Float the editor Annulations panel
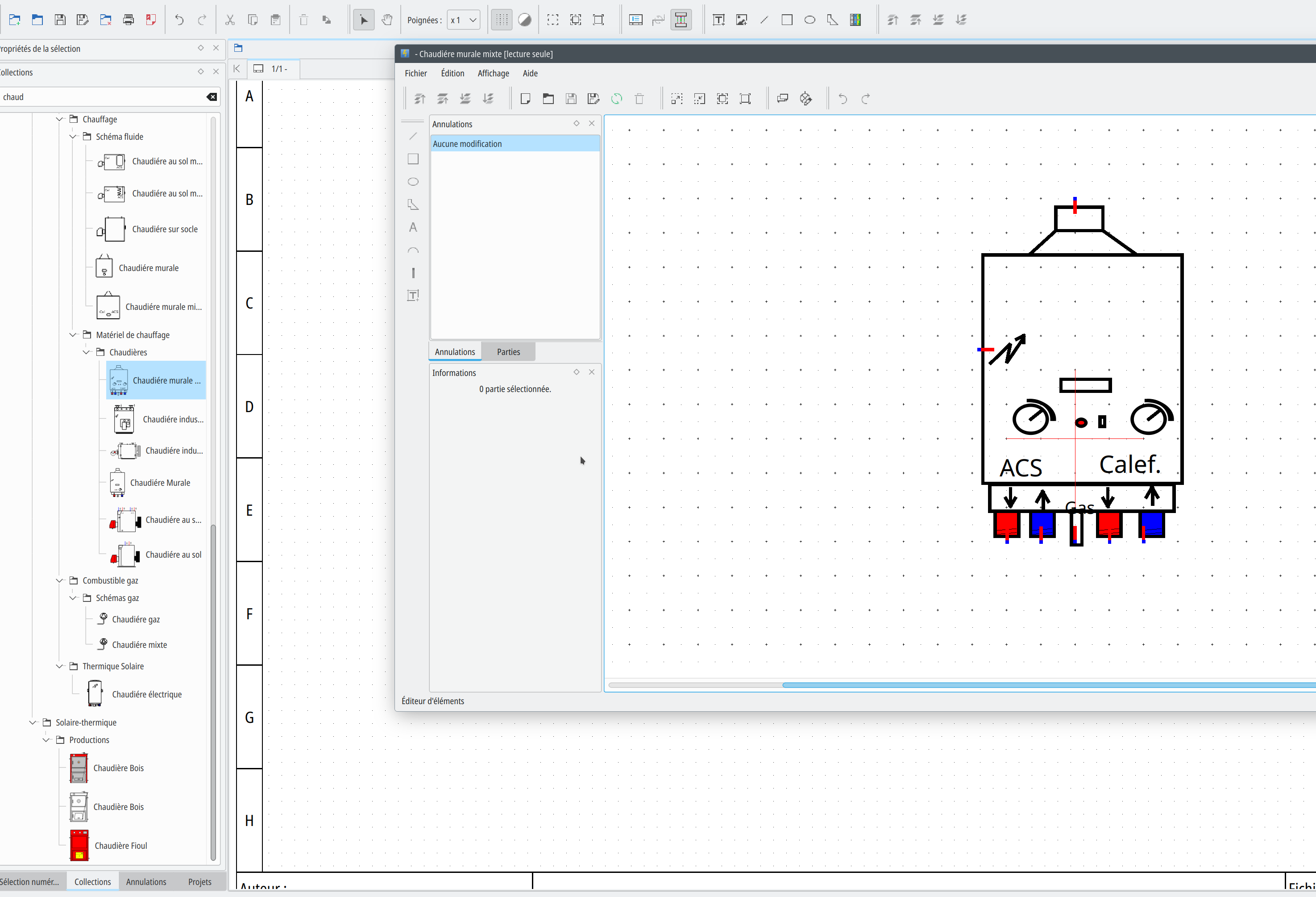This screenshot has height=897, width=1316. (577, 123)
